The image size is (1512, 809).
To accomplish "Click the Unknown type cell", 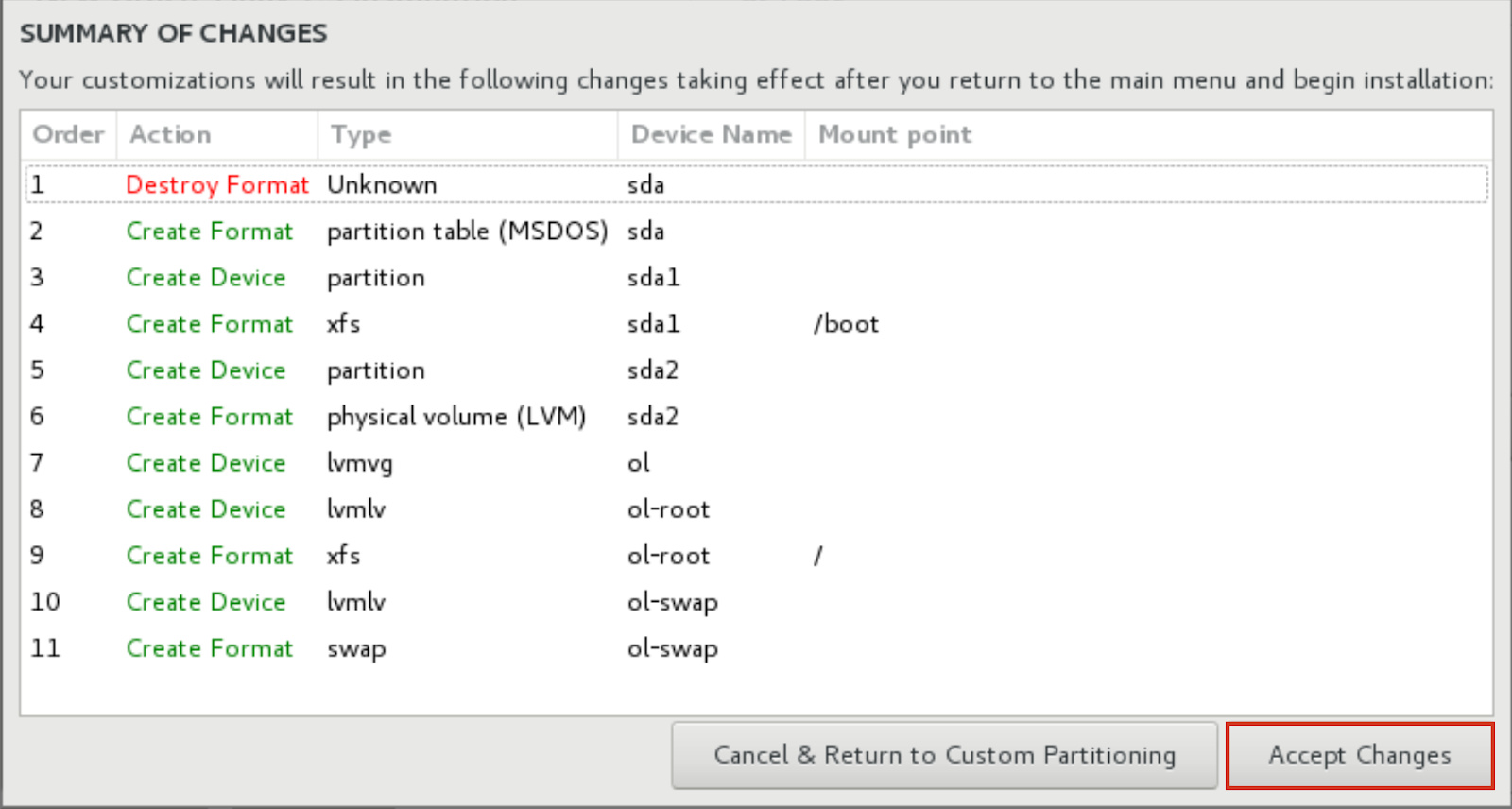I will tap(382, 184).
